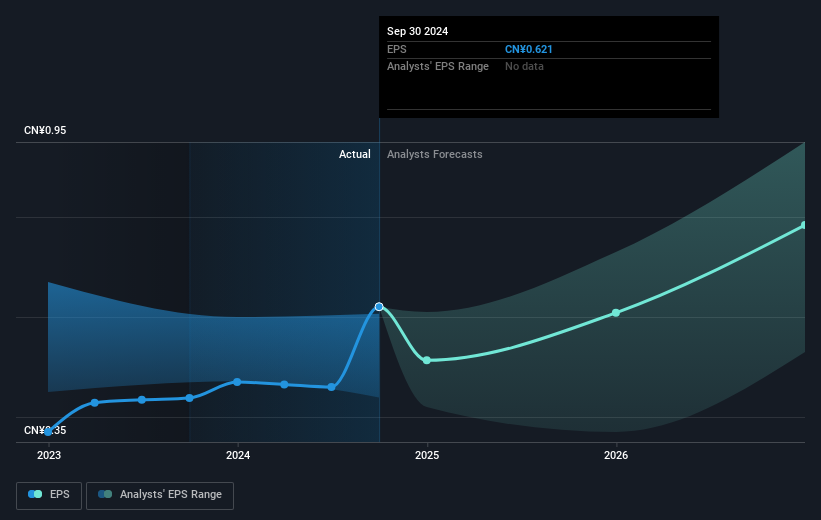Image resolution: width=821 pixels, height=520 pixels.
Task: Click the Analysts' EPS Range swatch icon
Action: [105, 494]
